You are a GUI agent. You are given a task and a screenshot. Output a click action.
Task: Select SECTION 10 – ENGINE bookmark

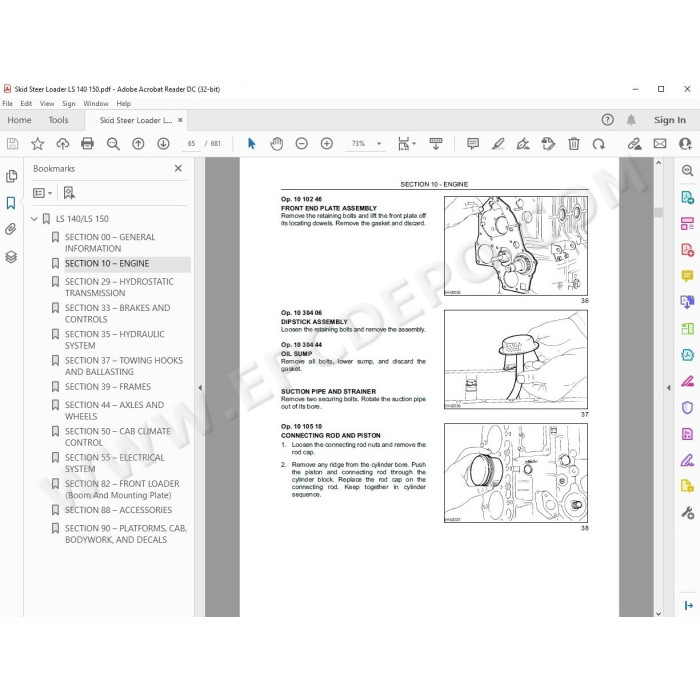107,263
